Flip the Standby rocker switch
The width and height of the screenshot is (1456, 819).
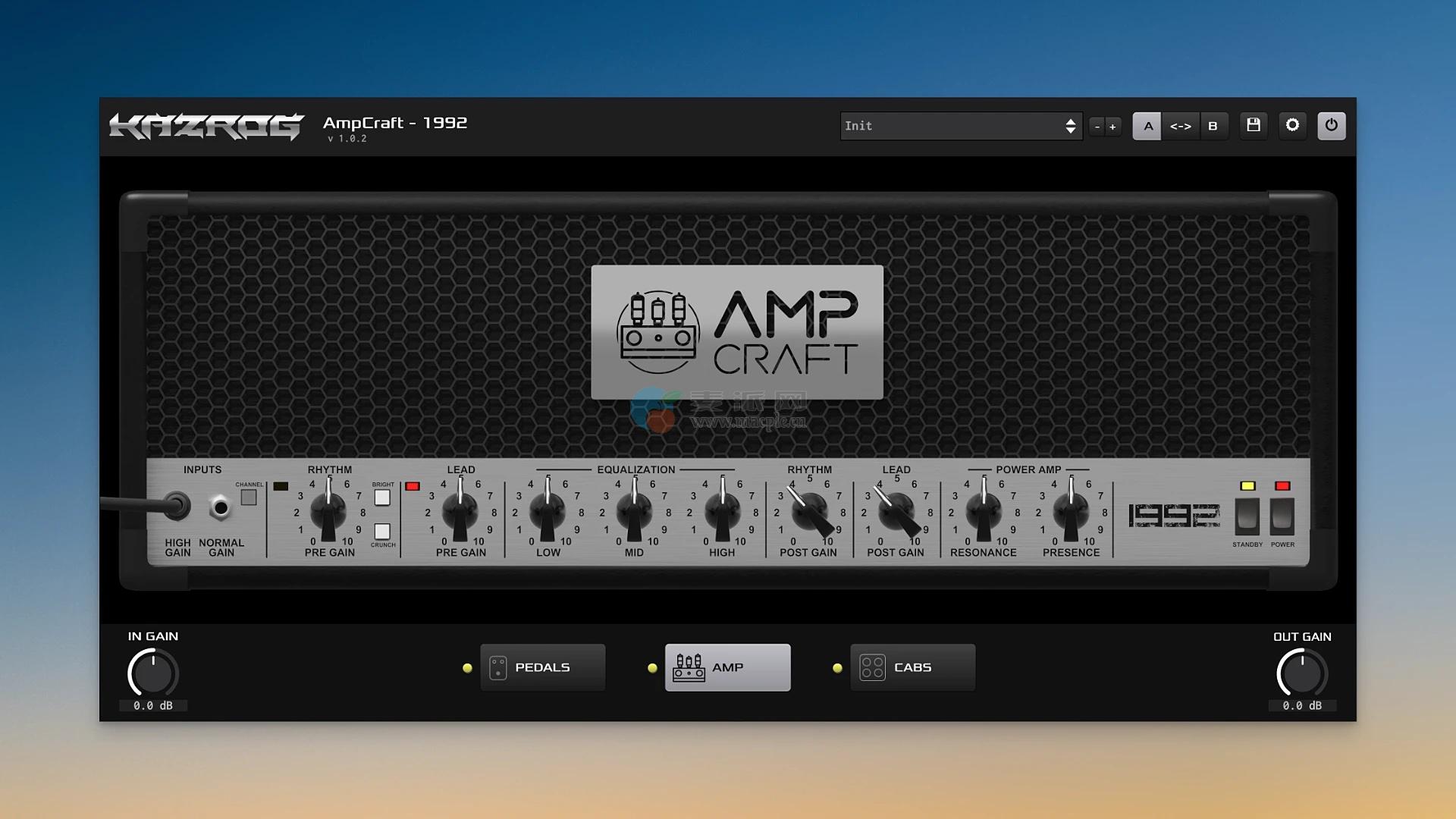(1247, 516)
